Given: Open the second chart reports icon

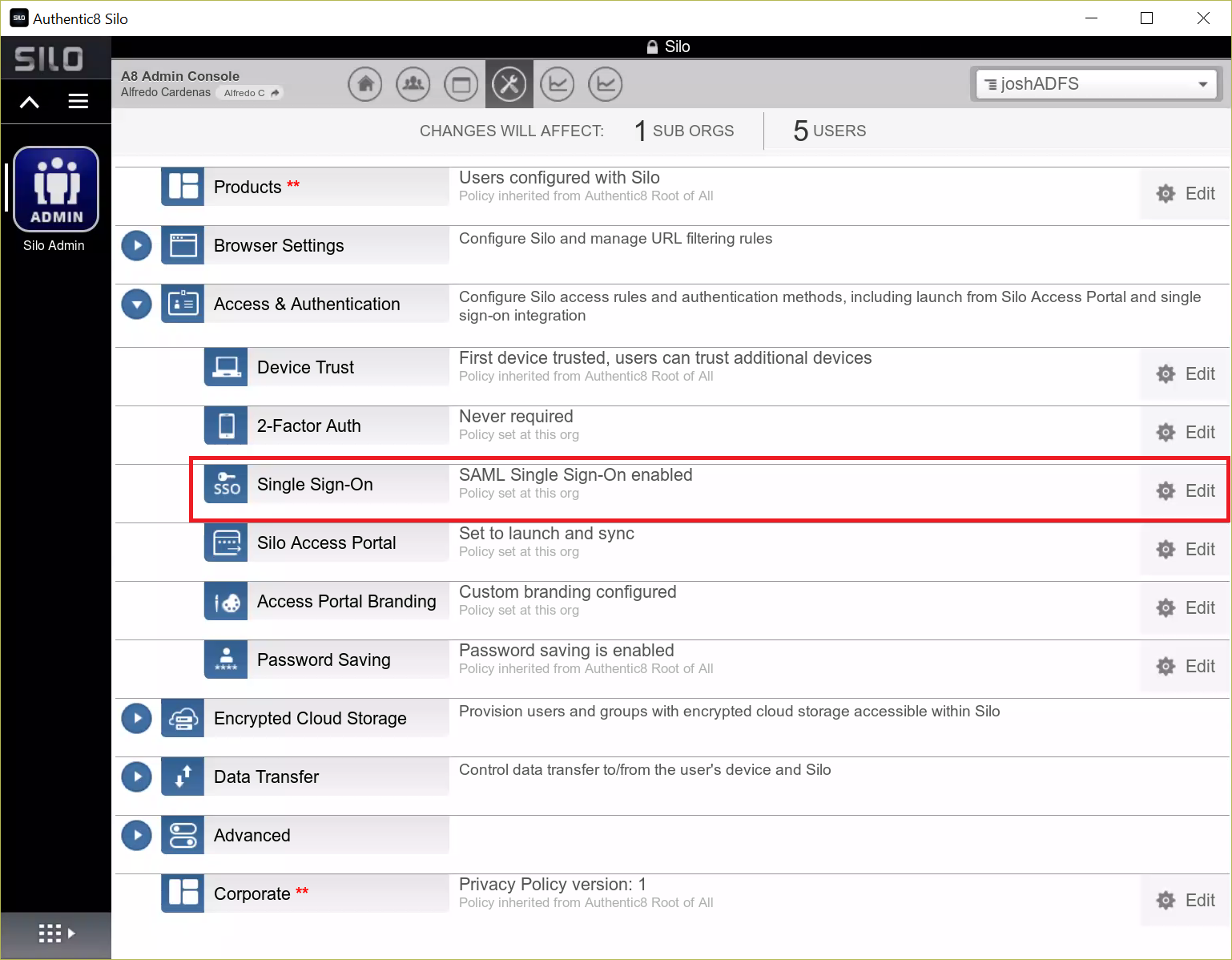Looking at the screenshot, I should click(606, 84).
